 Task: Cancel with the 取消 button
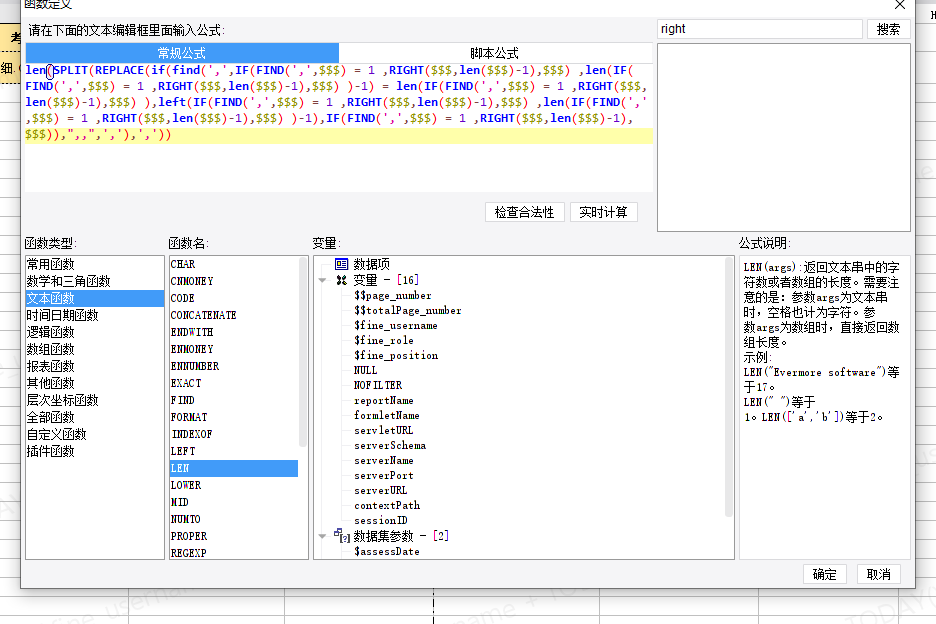tap(878, 574)
